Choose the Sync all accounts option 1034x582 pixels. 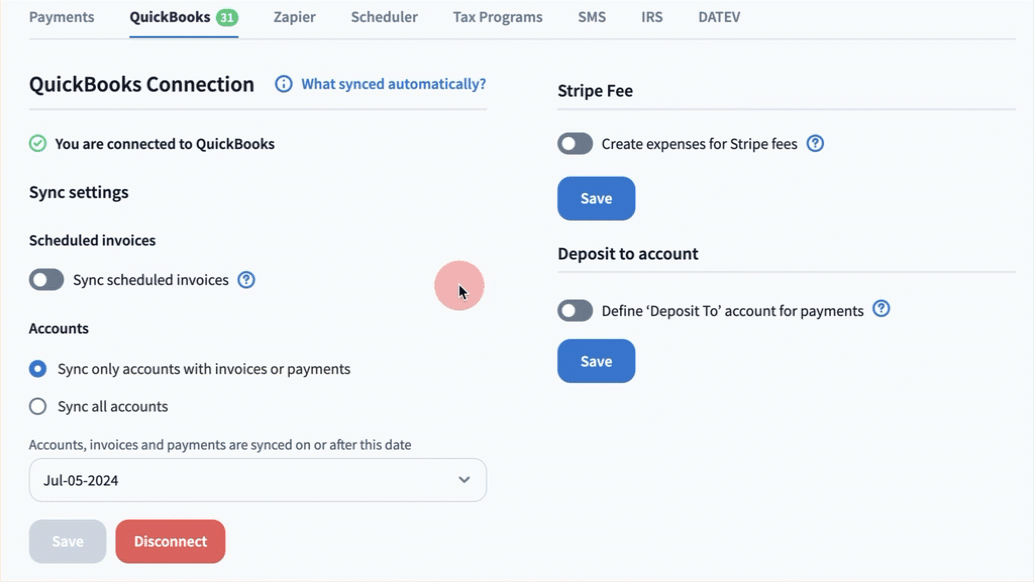coord(38,406)
